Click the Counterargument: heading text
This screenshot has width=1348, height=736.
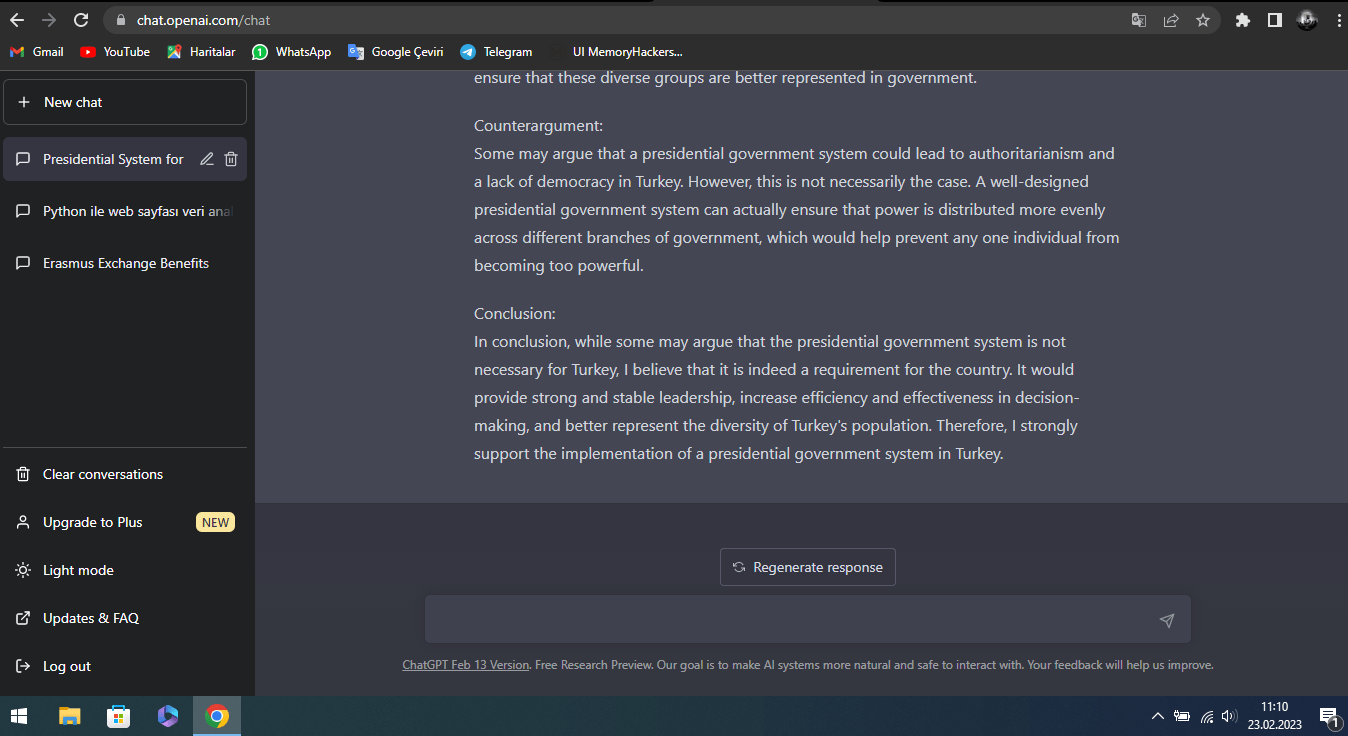(538, 126)
